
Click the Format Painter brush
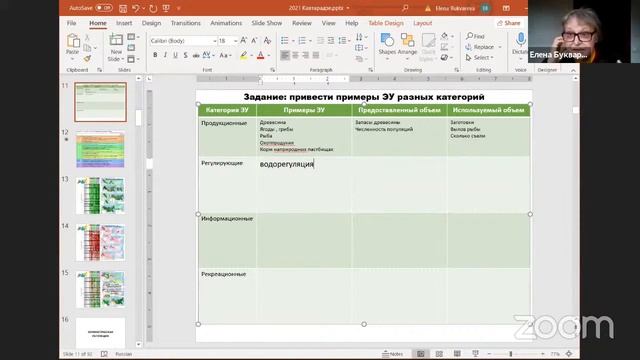pos(87,59)
